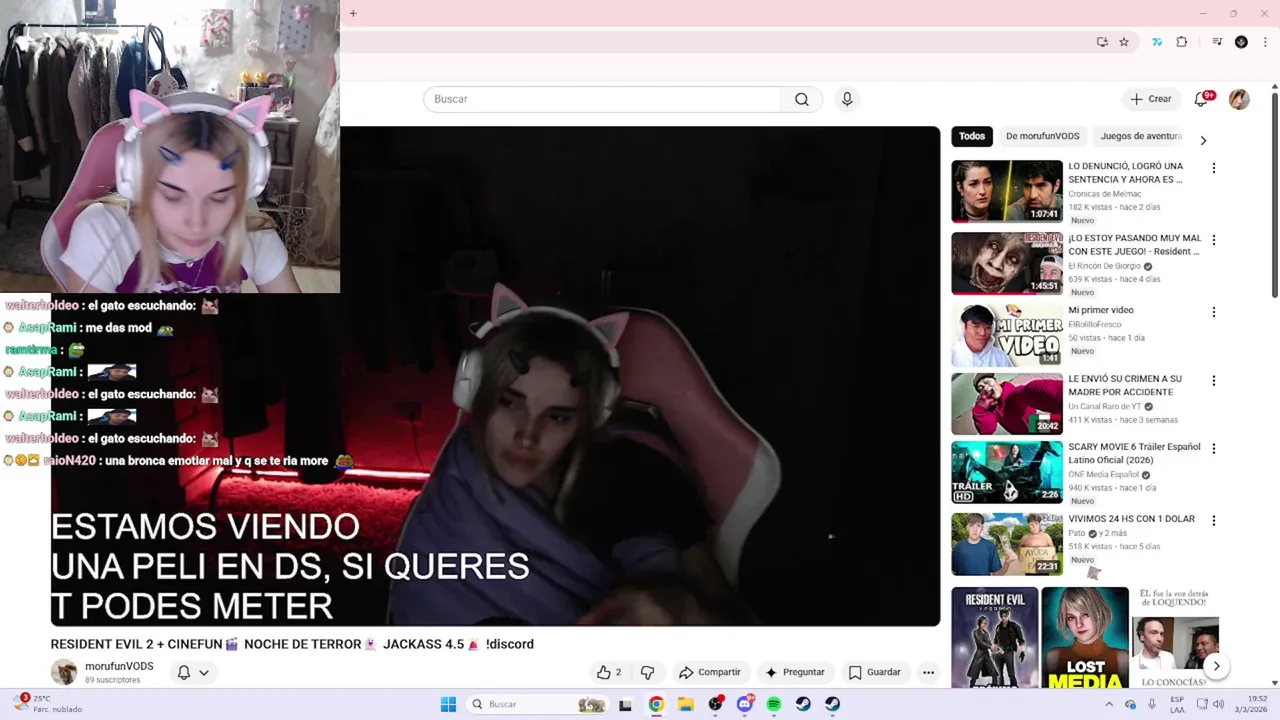Screen dimensions: 1280x720
Task: Click the YouTube search magnifier button
Action: (x=801, y=99)
